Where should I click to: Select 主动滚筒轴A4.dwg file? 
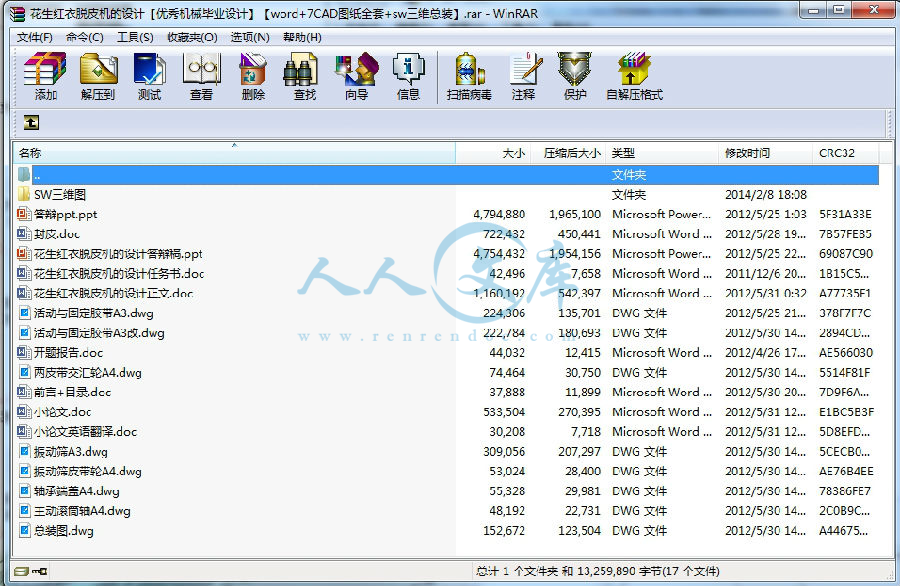click(82, 511)
